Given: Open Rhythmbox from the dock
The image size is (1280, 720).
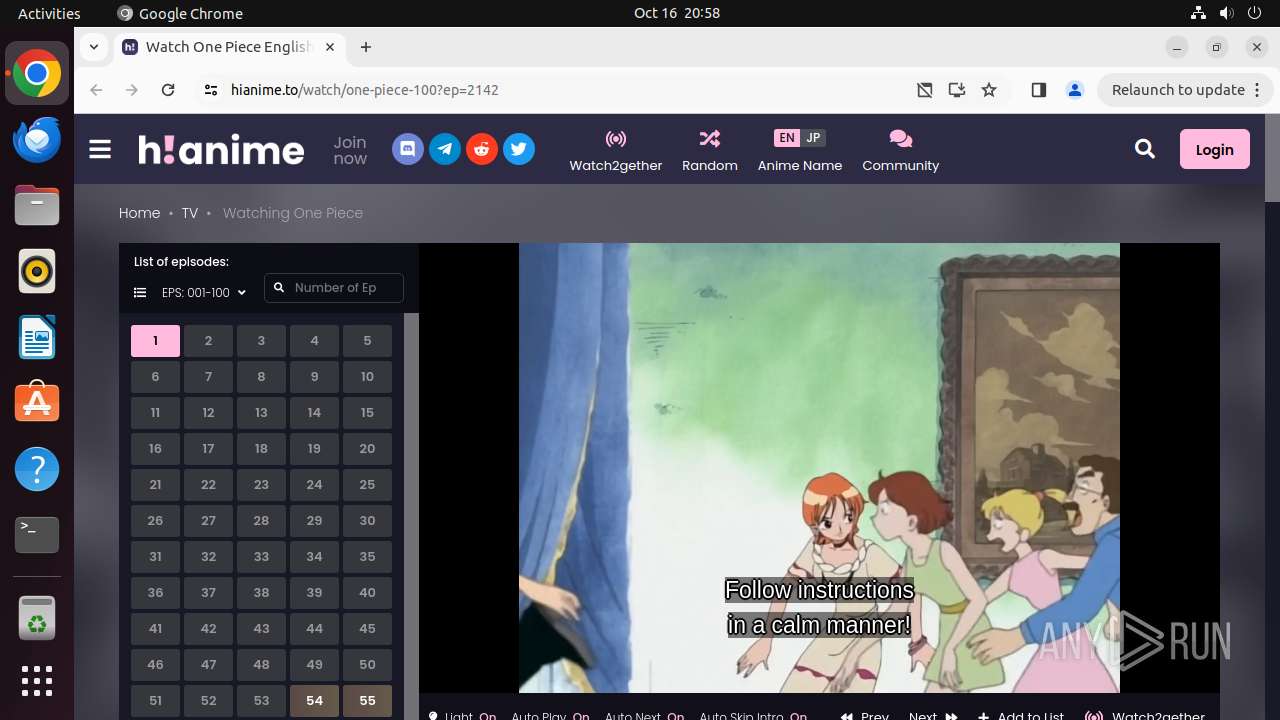Looking at the screenshot, I should 37,271.
